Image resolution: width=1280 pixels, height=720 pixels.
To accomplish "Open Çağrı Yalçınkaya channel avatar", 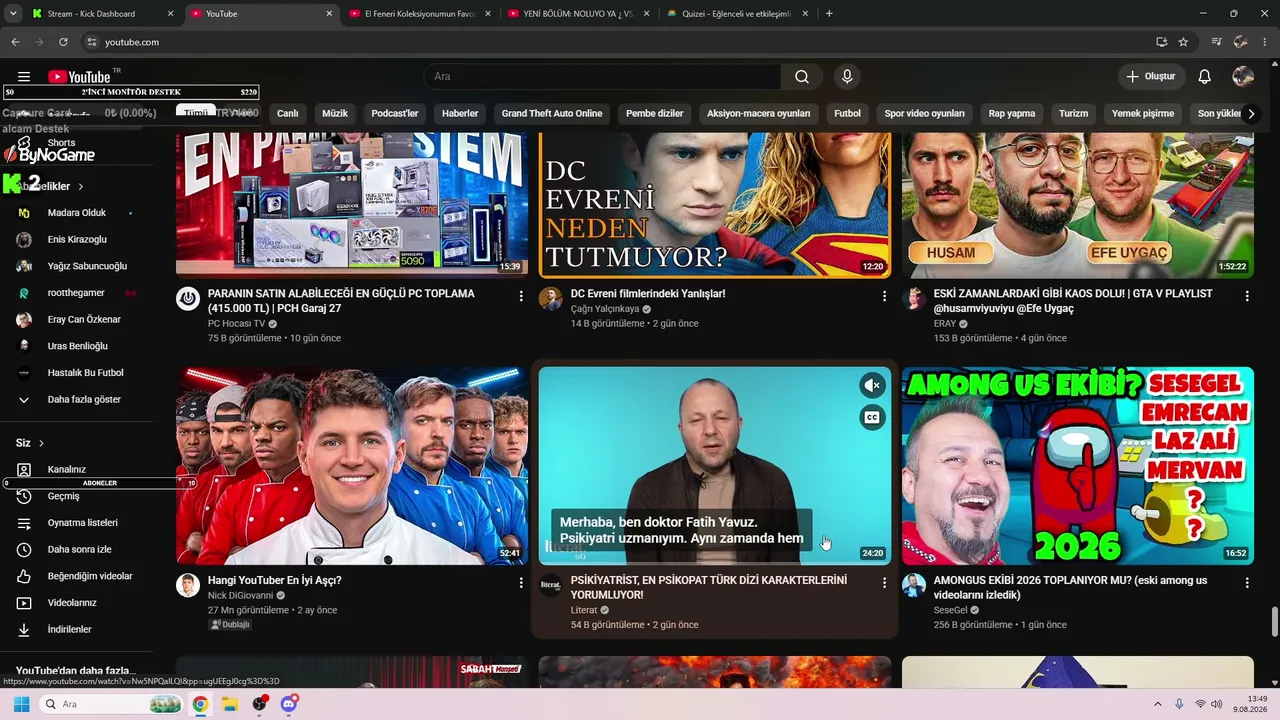I will [x=550, y=298].
